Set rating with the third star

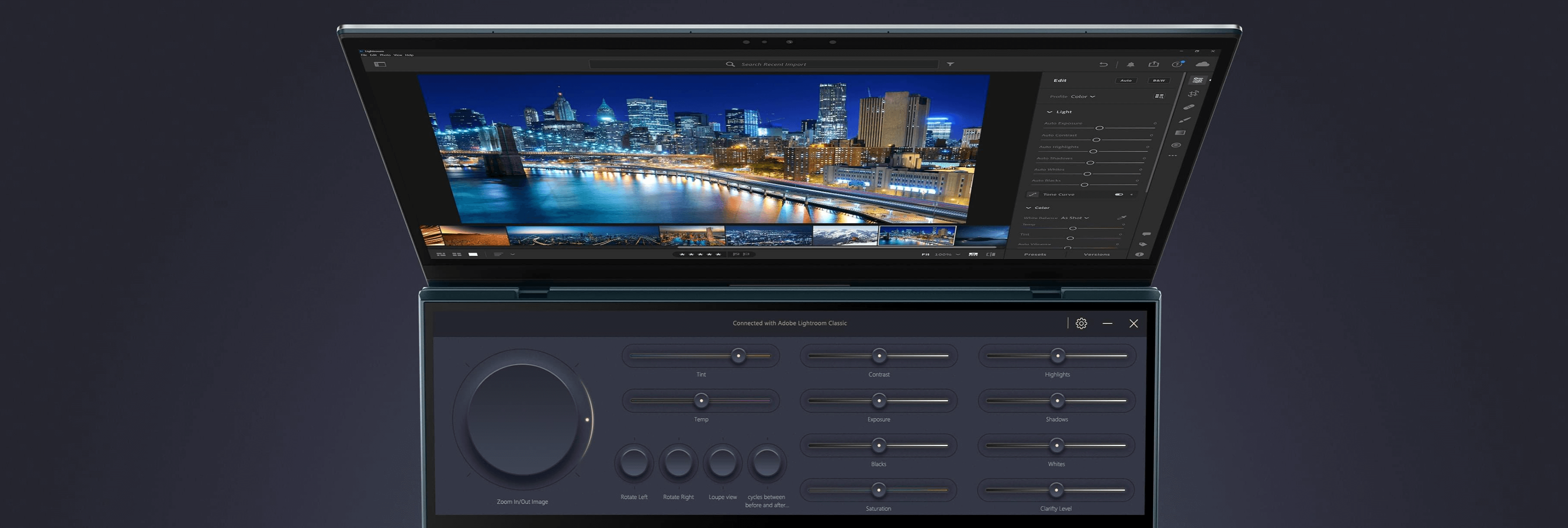(700, 254)
